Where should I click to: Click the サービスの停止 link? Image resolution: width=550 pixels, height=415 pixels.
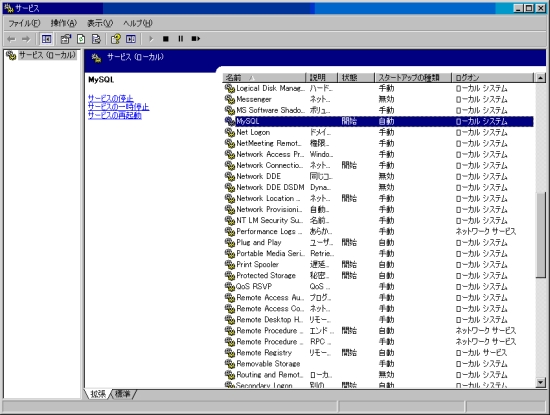point(110,98)
